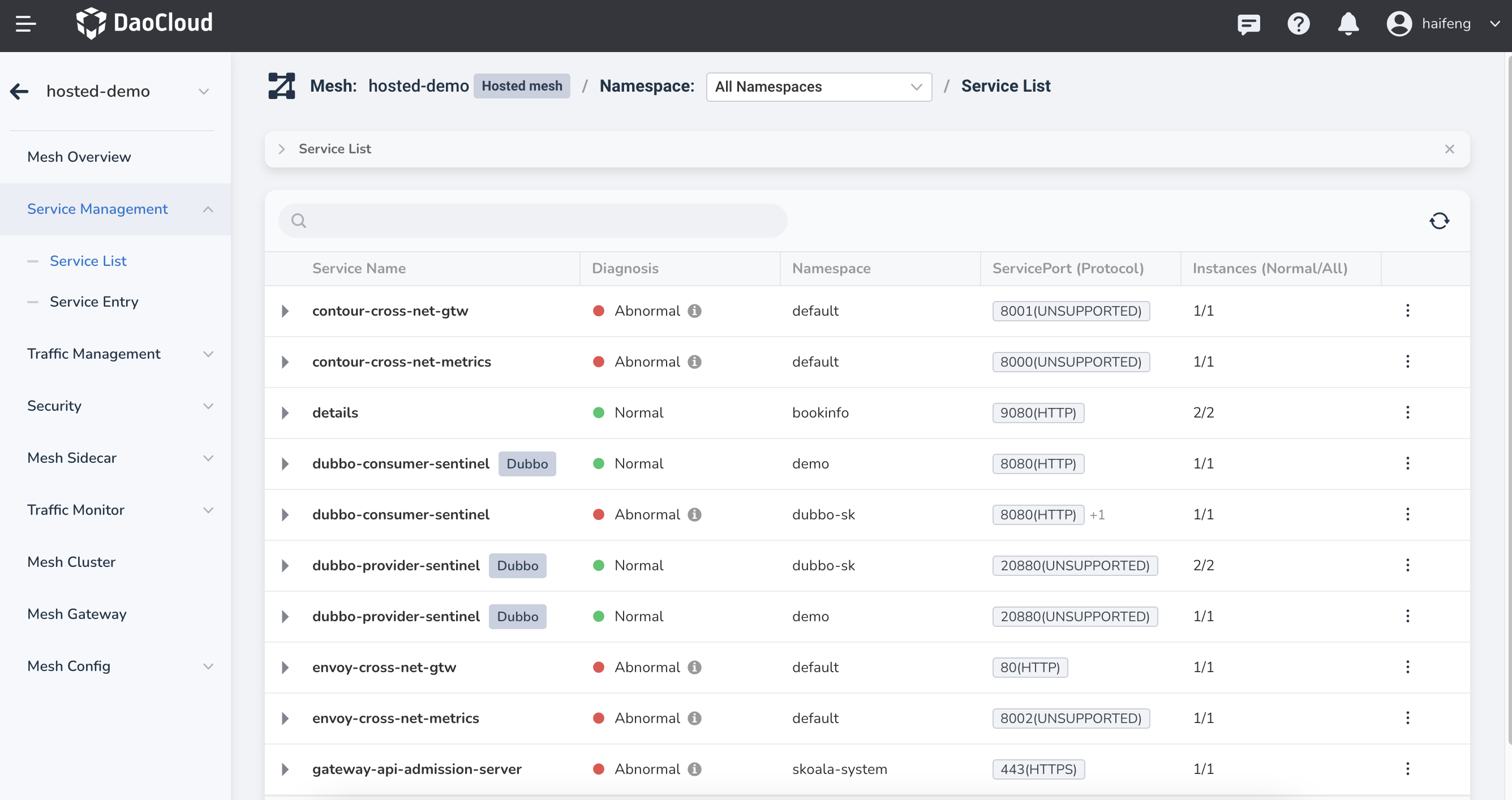Open actions menu for envoy-cross-net-gtw
Screen dimensions: 1512x800
[x=1407, y=668]
